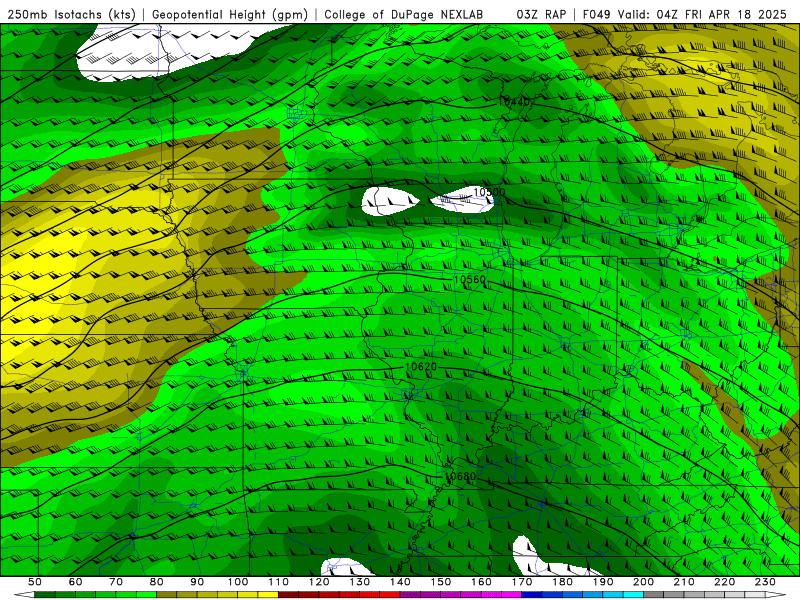Click the 130 kts color bar label

[x=360, y=582]
